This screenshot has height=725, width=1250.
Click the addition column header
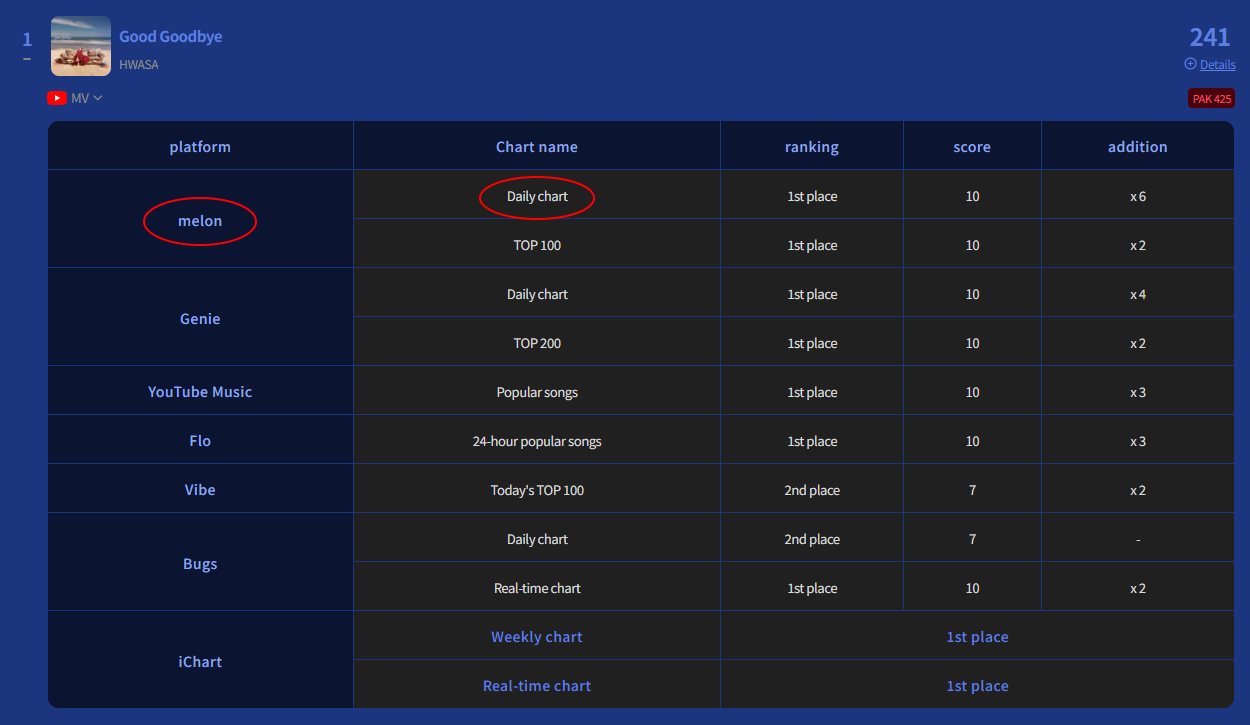click(1138, 146)
